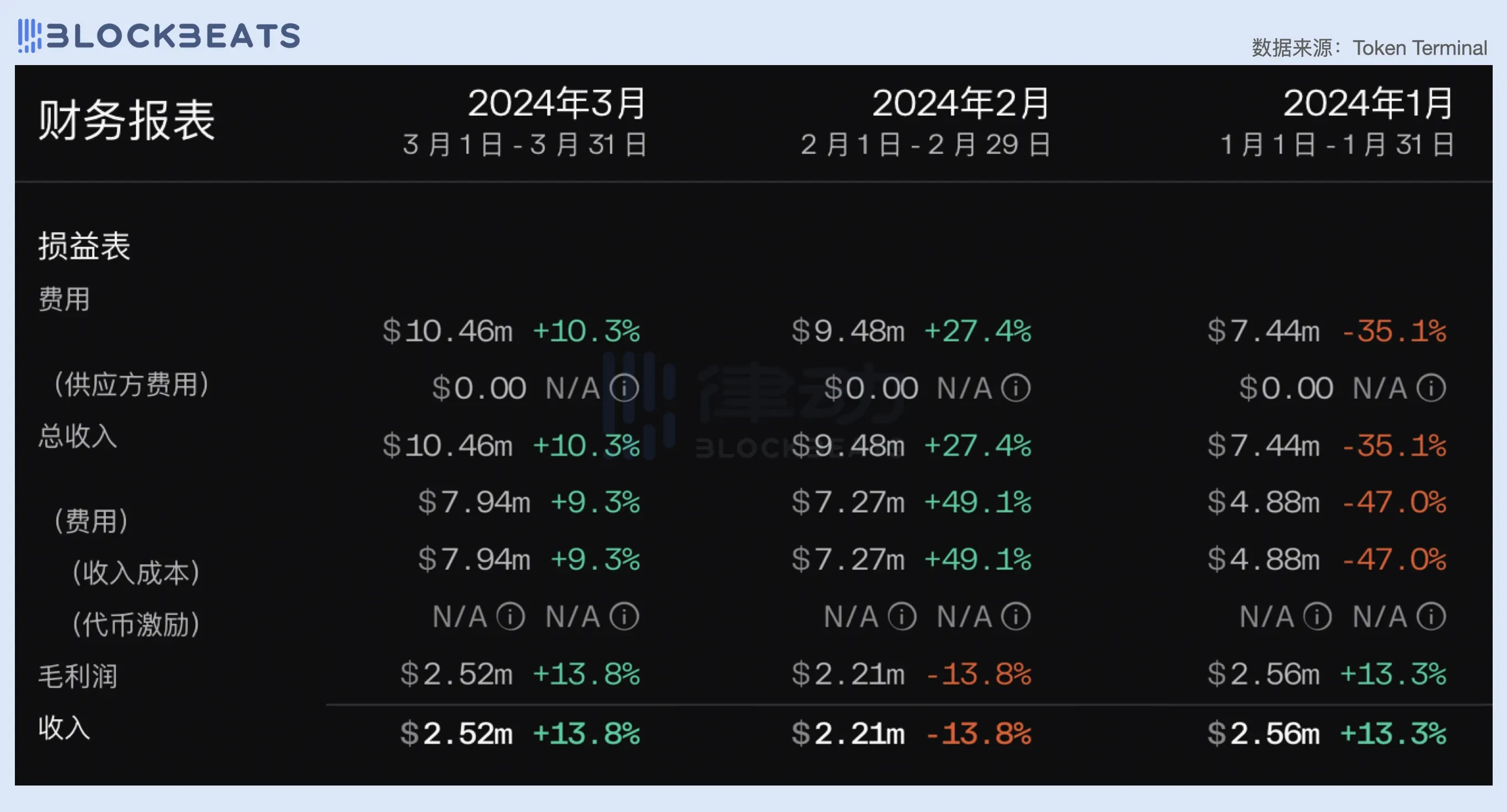Click January fees change -35.1%

(x=1394, y=331)
